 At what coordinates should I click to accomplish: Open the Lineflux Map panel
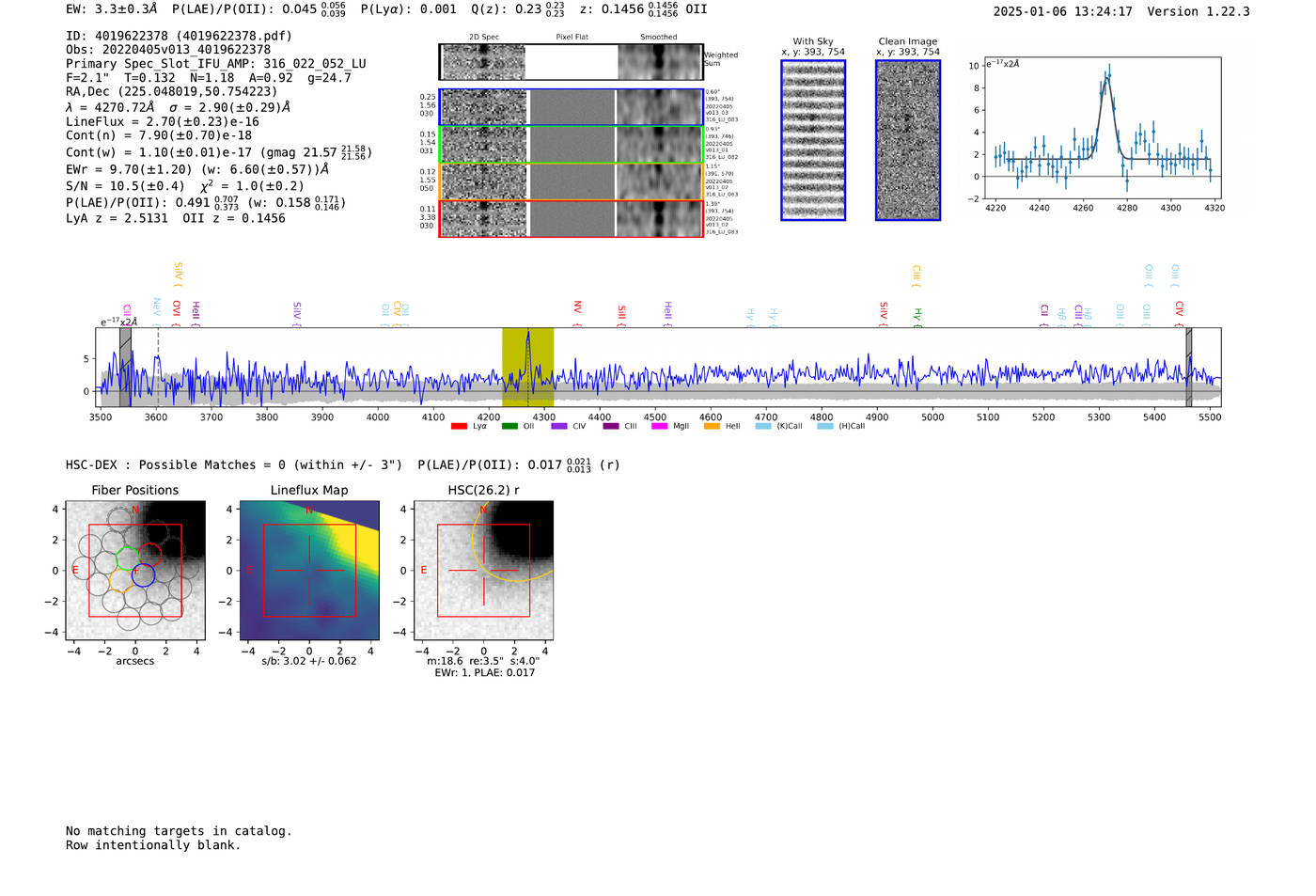(309, 571)
